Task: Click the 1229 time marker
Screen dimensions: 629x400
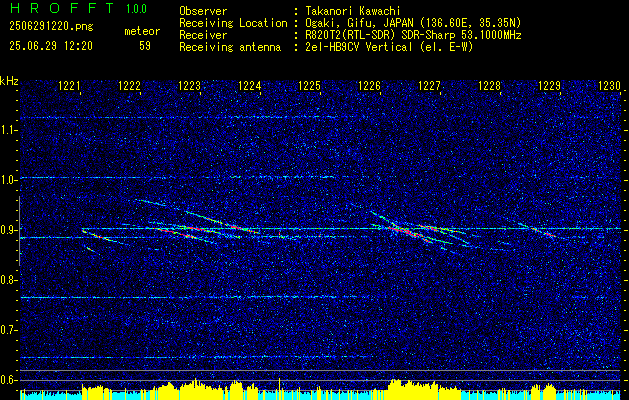Action: (x=549, y=86)
